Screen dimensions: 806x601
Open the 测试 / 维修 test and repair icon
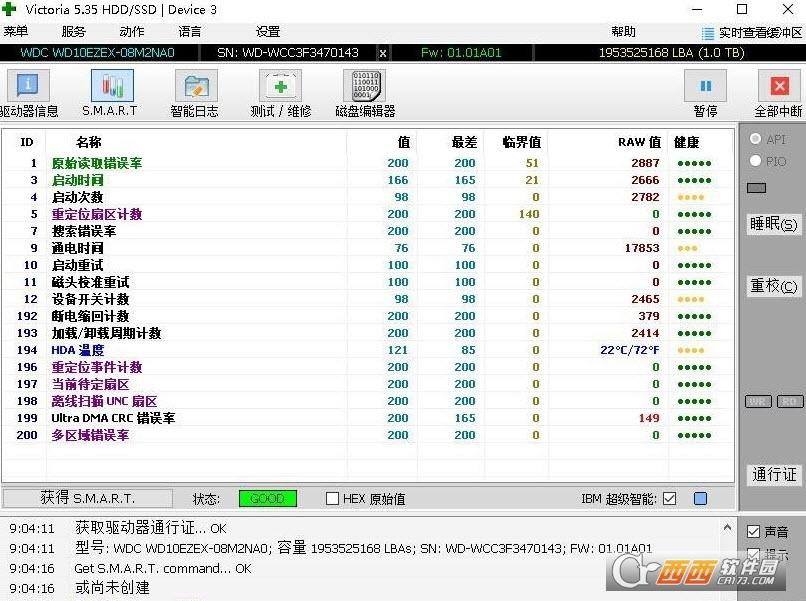click(x=280, y=85)
